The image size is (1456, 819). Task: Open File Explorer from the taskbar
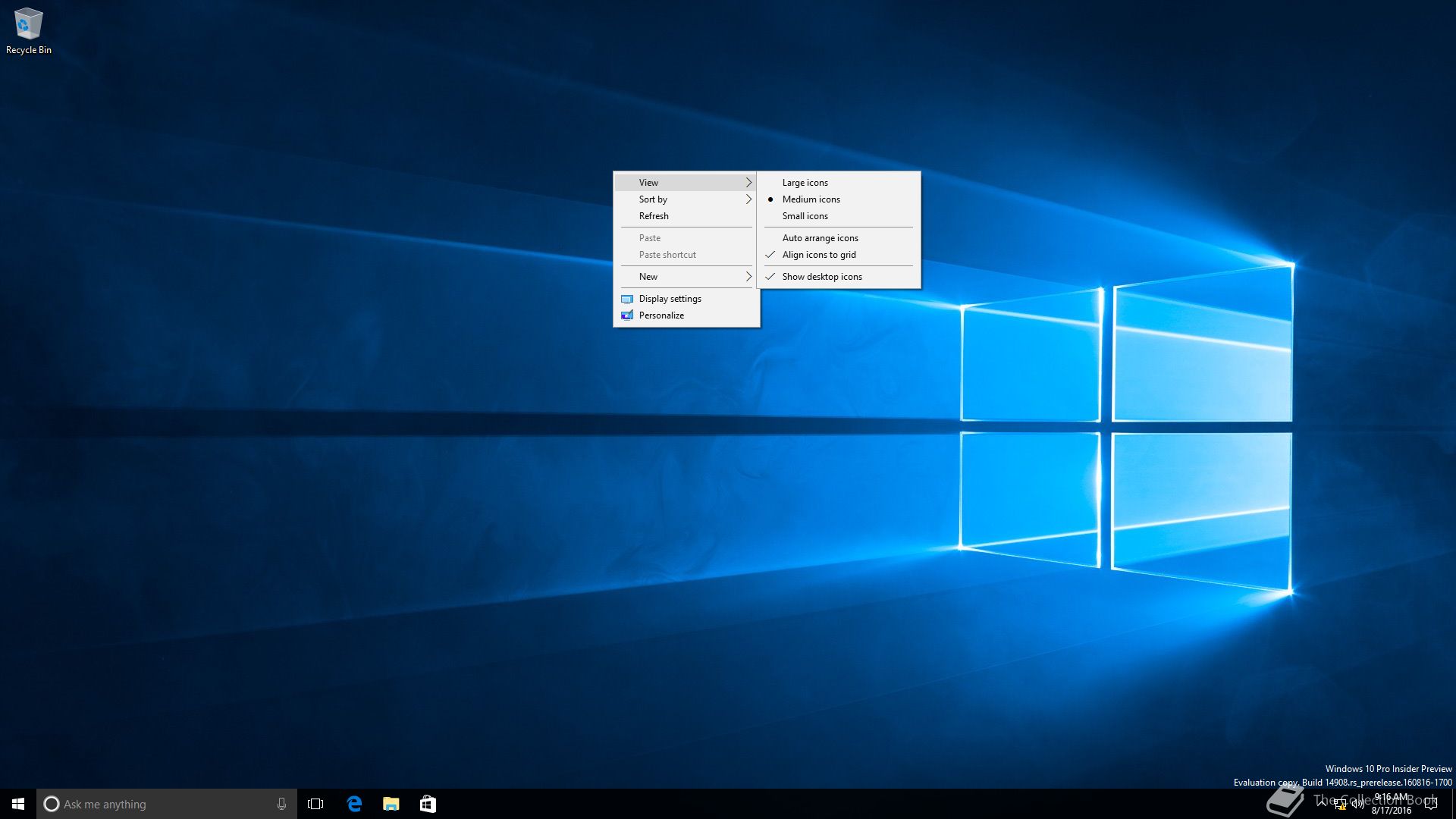(x=391, y=804)
